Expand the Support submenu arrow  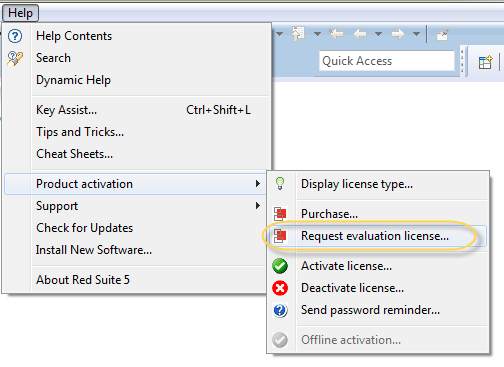[x=257, y=206]
